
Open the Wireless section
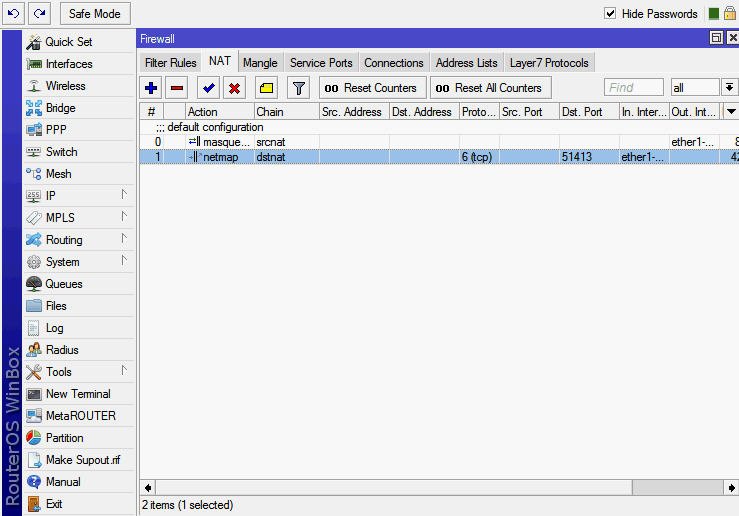coord(79,86)
